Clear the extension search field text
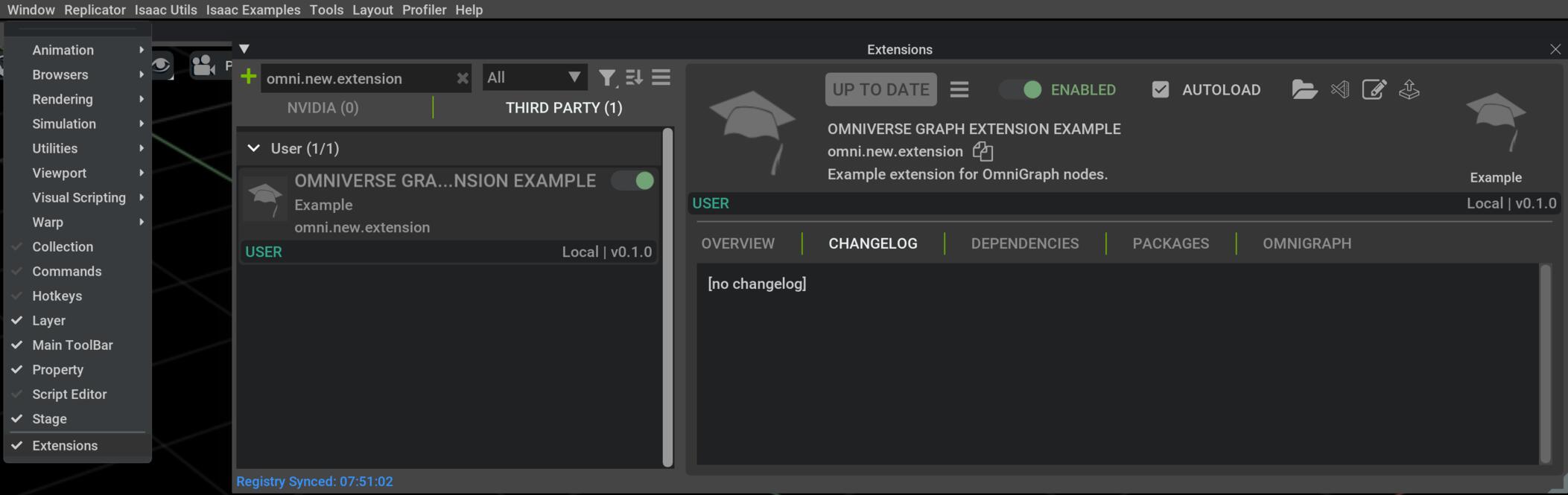The image size is (1568, 495). pyautogui.click(x=462, y=78)
